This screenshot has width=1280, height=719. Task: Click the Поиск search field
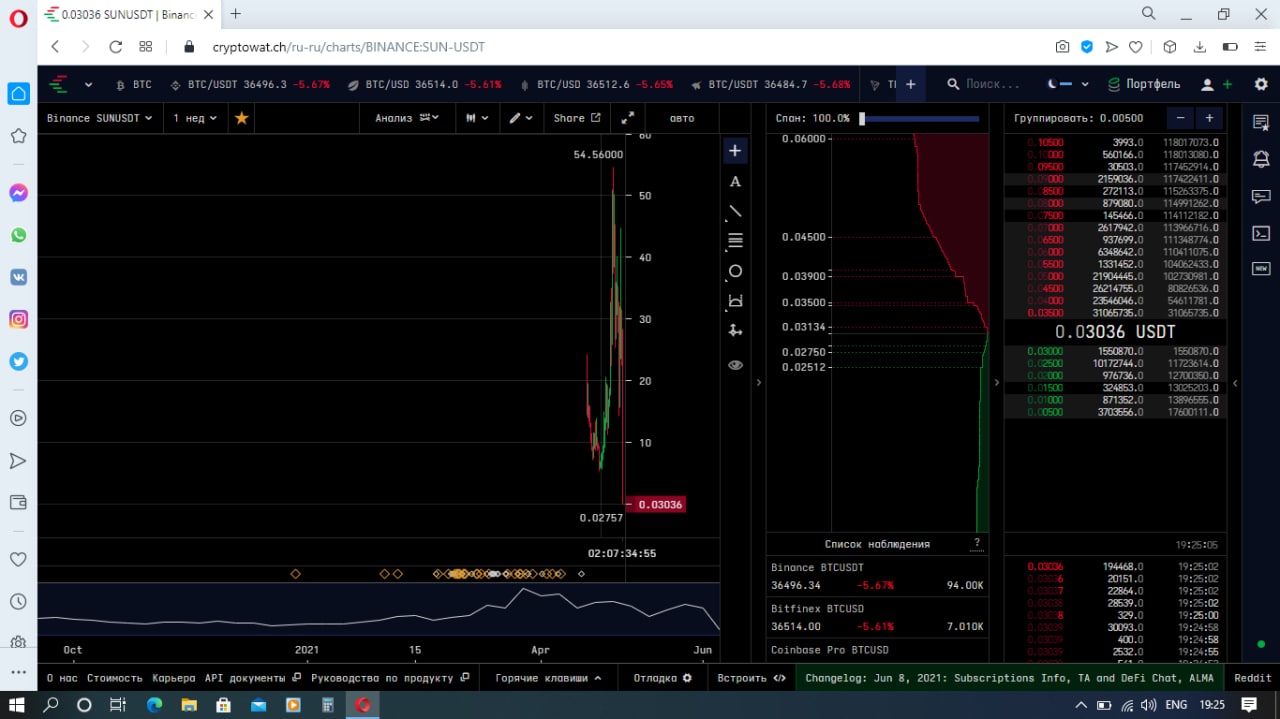coord(984,85)
